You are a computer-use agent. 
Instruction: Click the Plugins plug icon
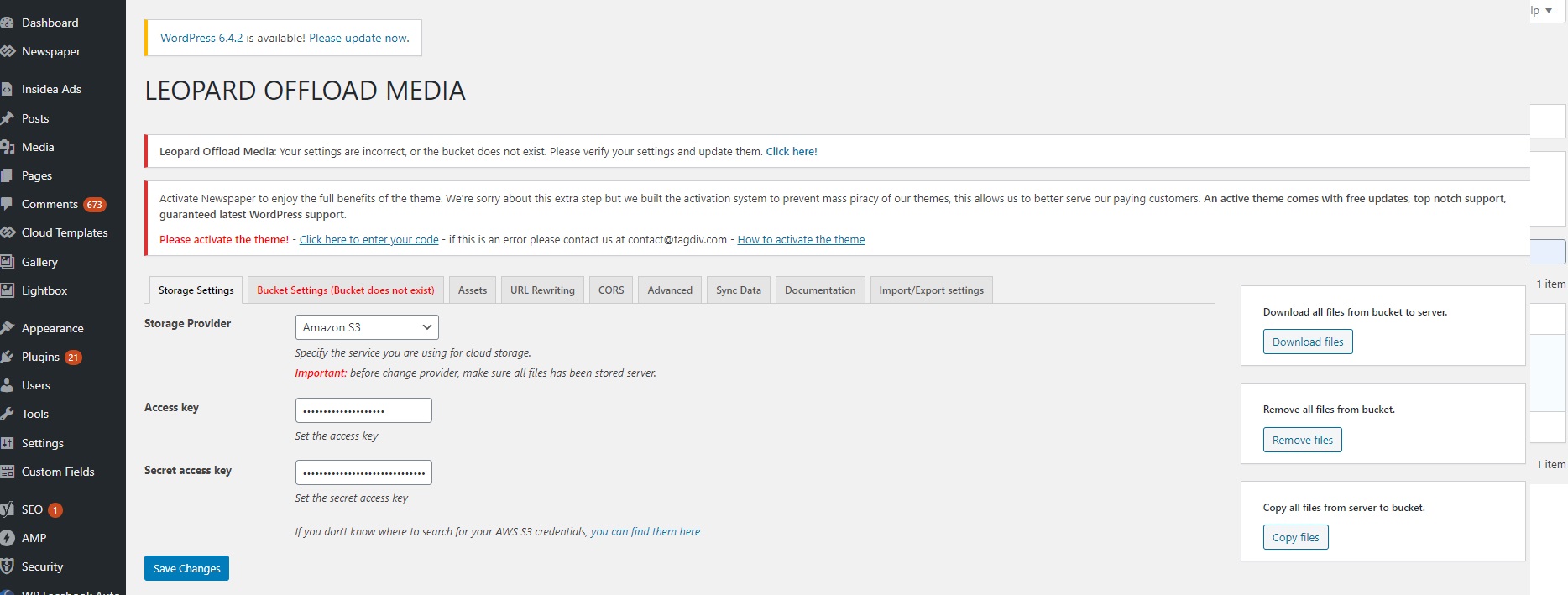click(x=7, y=357)
